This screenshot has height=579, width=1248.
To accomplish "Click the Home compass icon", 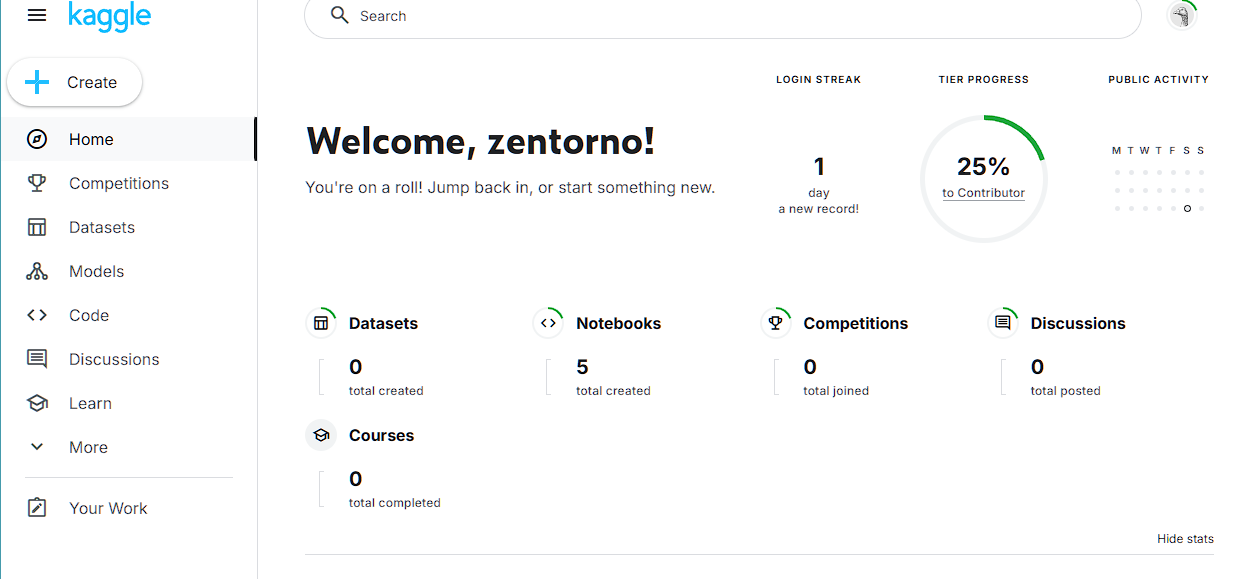I will tap(37, 139).
